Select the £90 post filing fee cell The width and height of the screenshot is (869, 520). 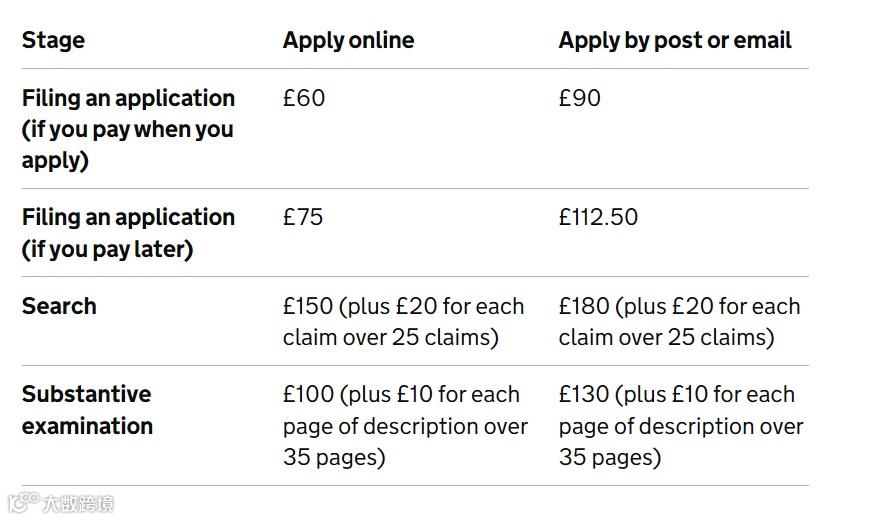point(579,98)
